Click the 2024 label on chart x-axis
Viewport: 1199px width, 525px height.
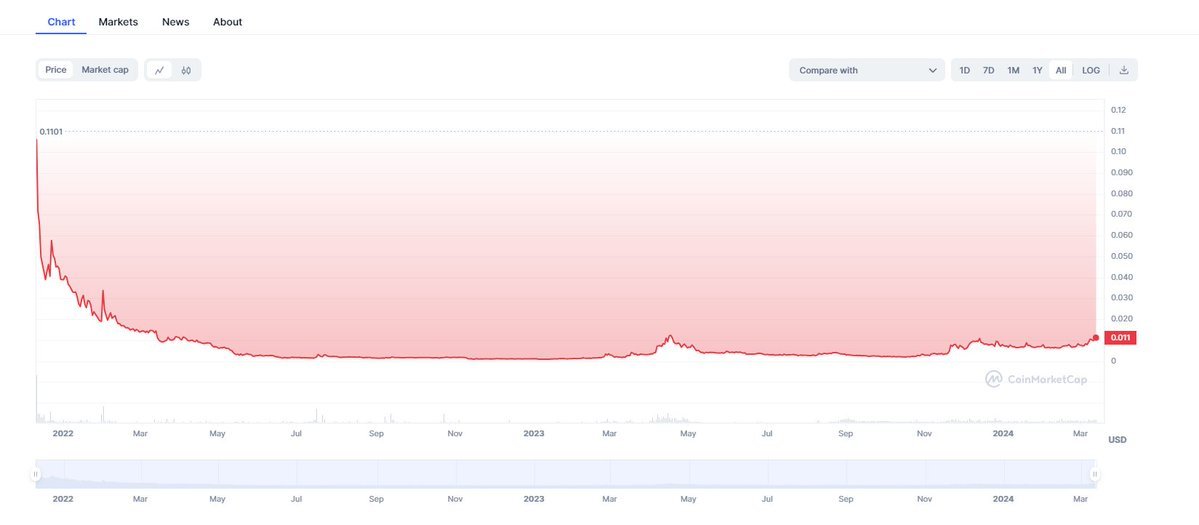point(1002,433)
